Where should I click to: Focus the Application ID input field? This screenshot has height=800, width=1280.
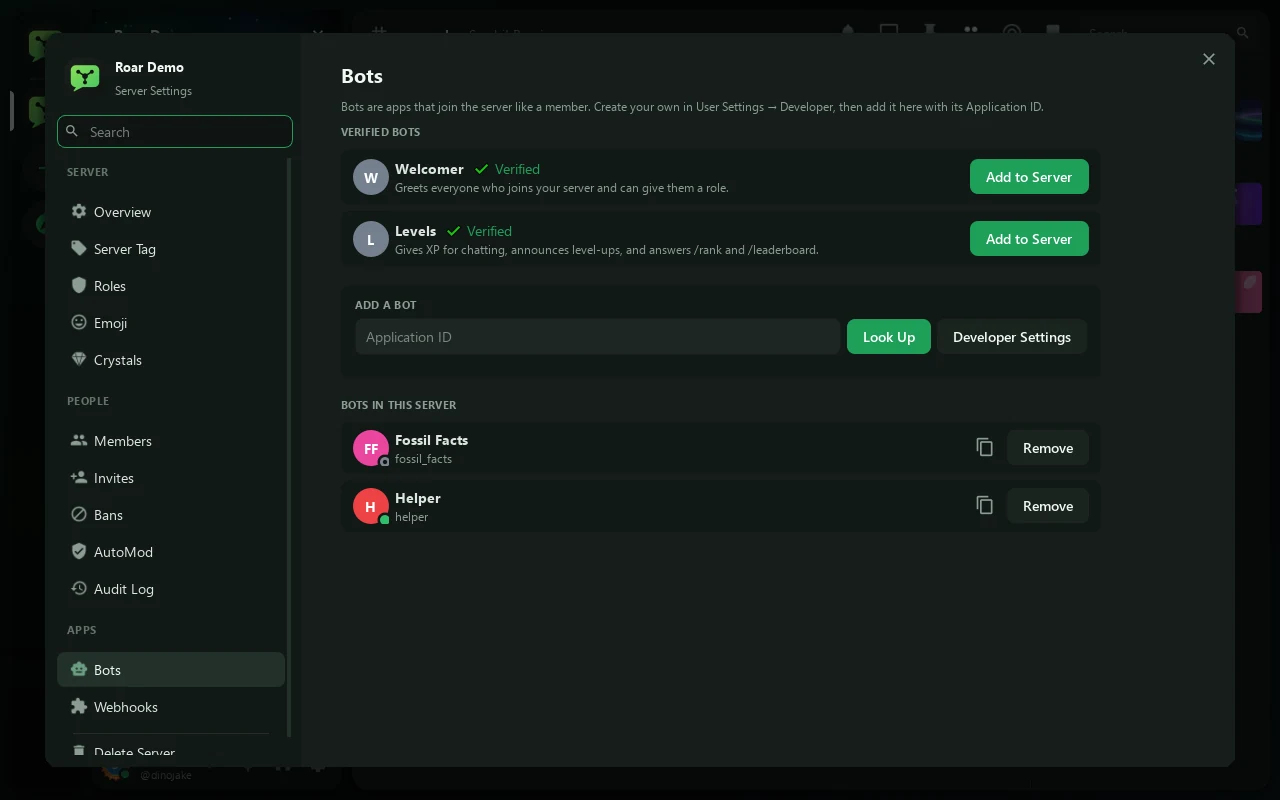coord(598,337)
